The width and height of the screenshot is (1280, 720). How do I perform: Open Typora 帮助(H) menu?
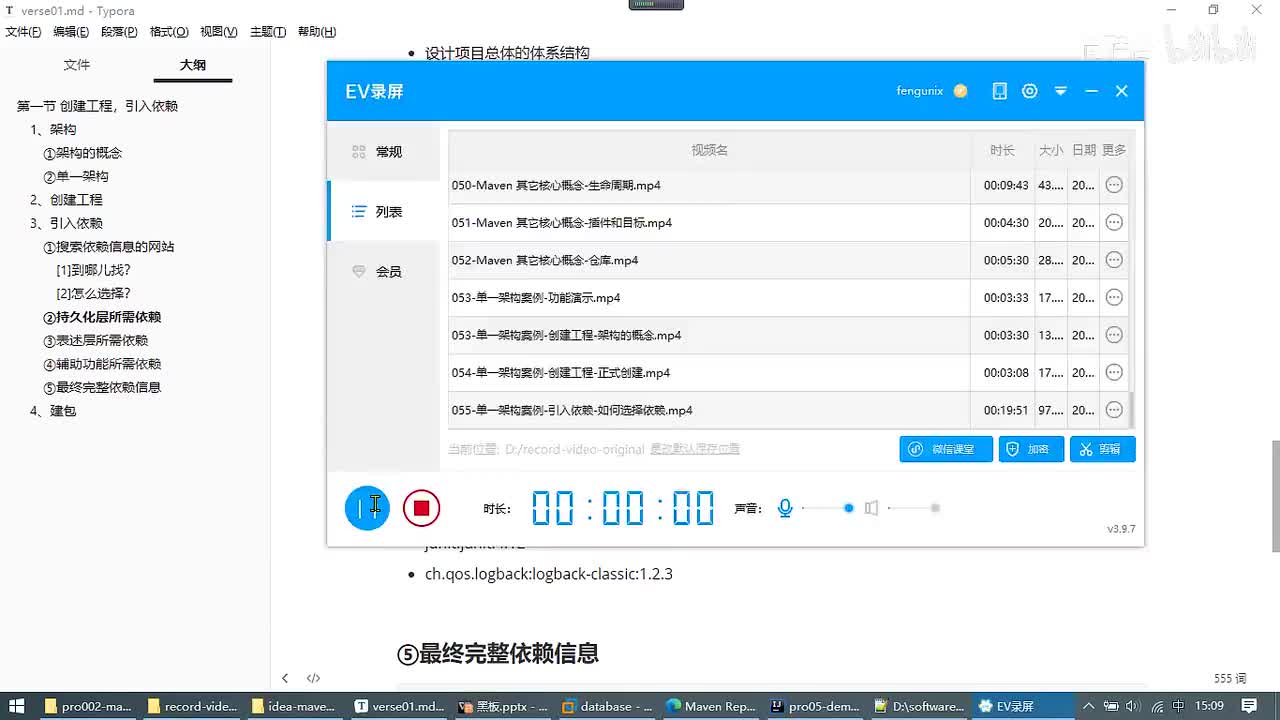pyautogui.click(x=317, y=32)
